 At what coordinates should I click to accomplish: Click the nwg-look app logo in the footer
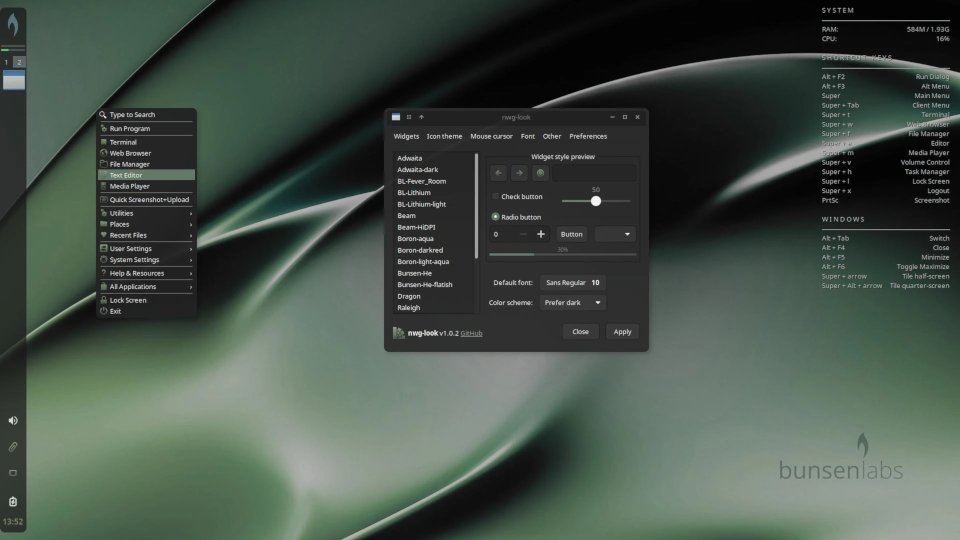click(x=399, y=332)
